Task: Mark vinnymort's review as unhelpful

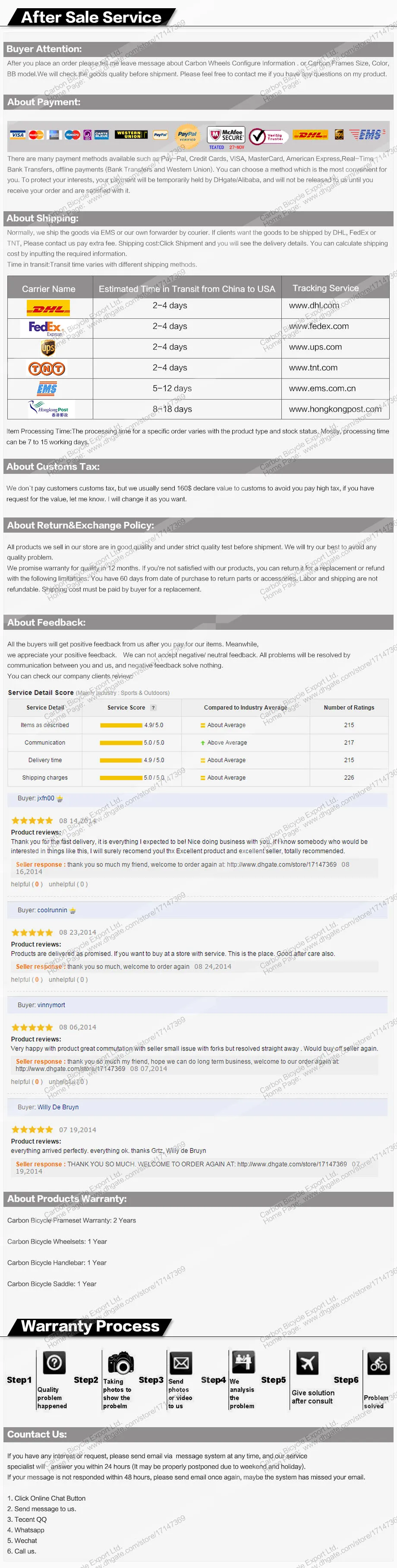Action: [68, 1082]
